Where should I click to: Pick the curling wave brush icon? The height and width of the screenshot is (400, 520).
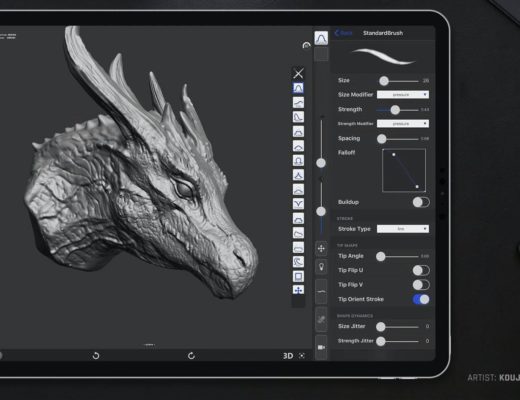tap(298, 262)
